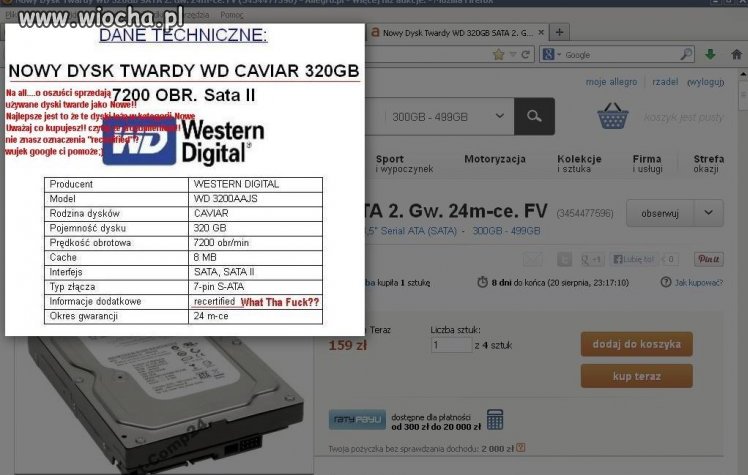Focus the Google search input field
Viewport: 748px width, 475px height.
[620, 55]
